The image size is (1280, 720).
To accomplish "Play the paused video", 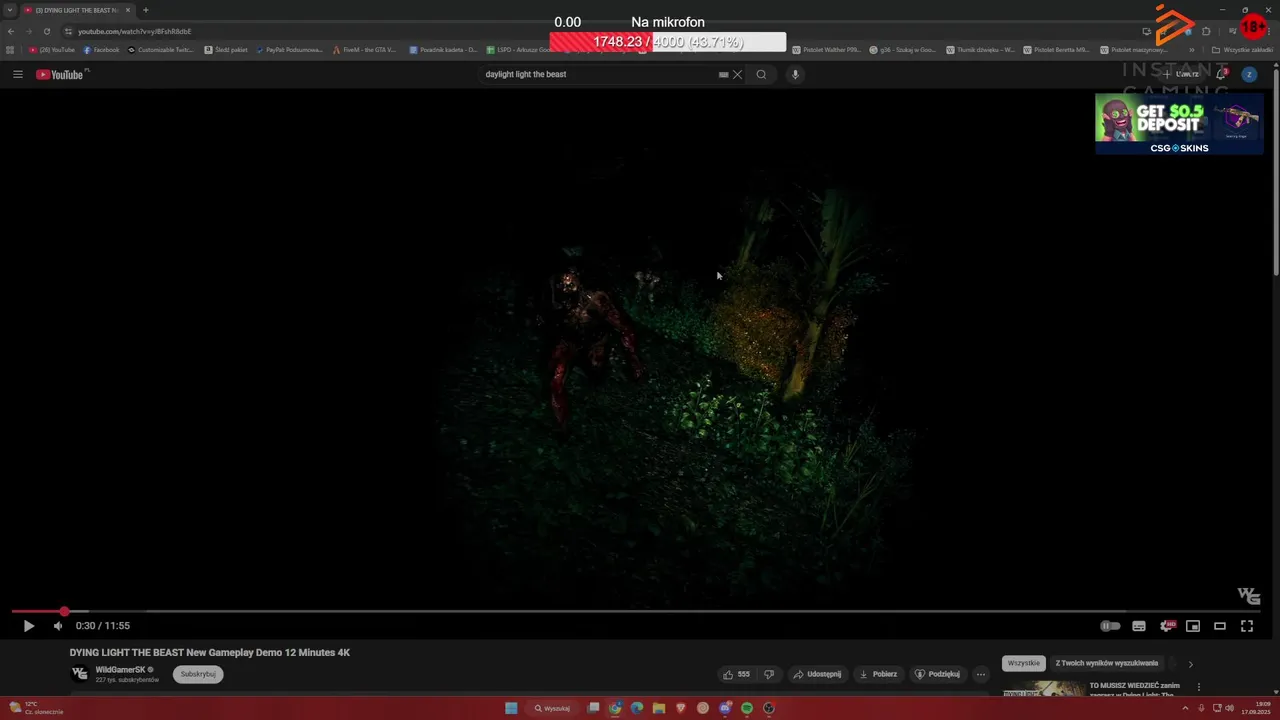I will (x=28, y=626).
